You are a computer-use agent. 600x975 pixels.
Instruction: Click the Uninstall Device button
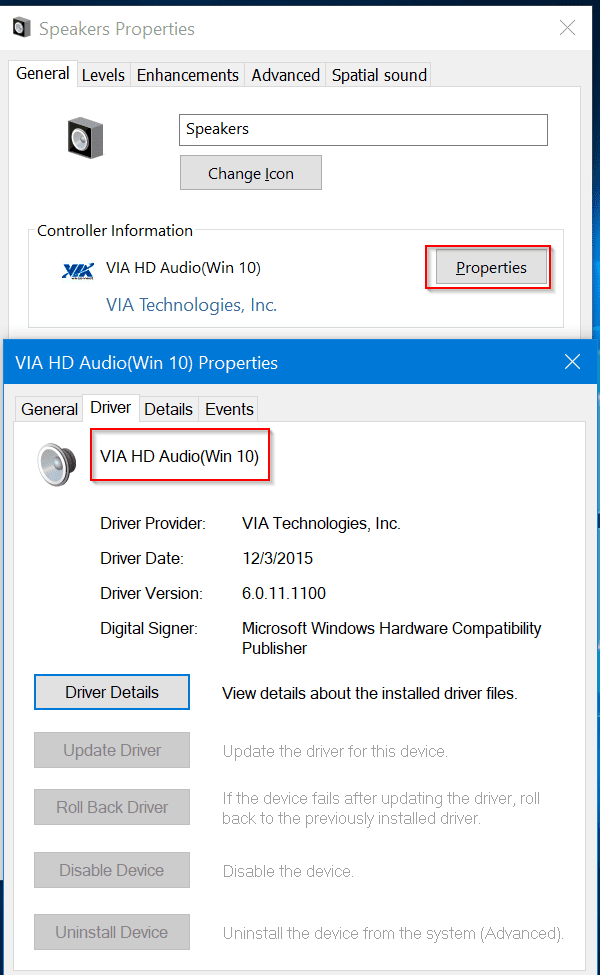pos(112,932)
